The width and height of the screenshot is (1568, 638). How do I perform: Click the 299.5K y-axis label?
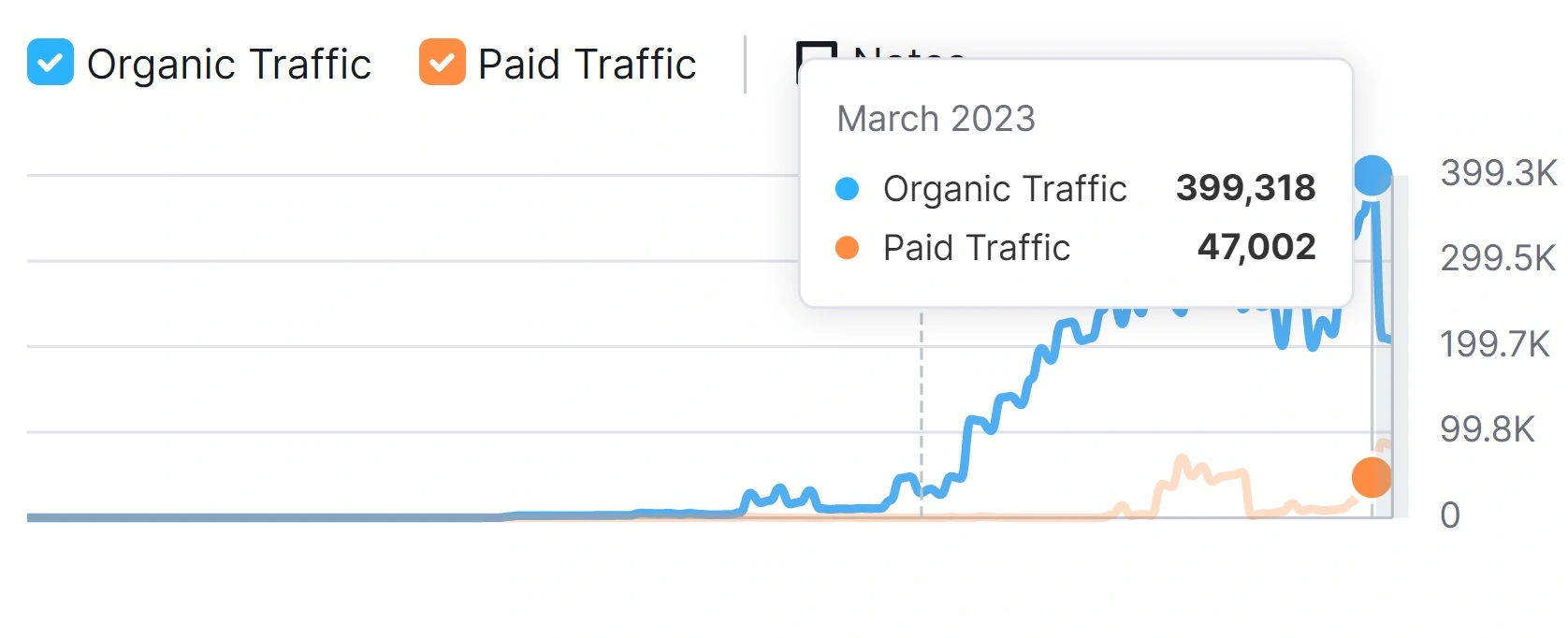click(1498, 258)
